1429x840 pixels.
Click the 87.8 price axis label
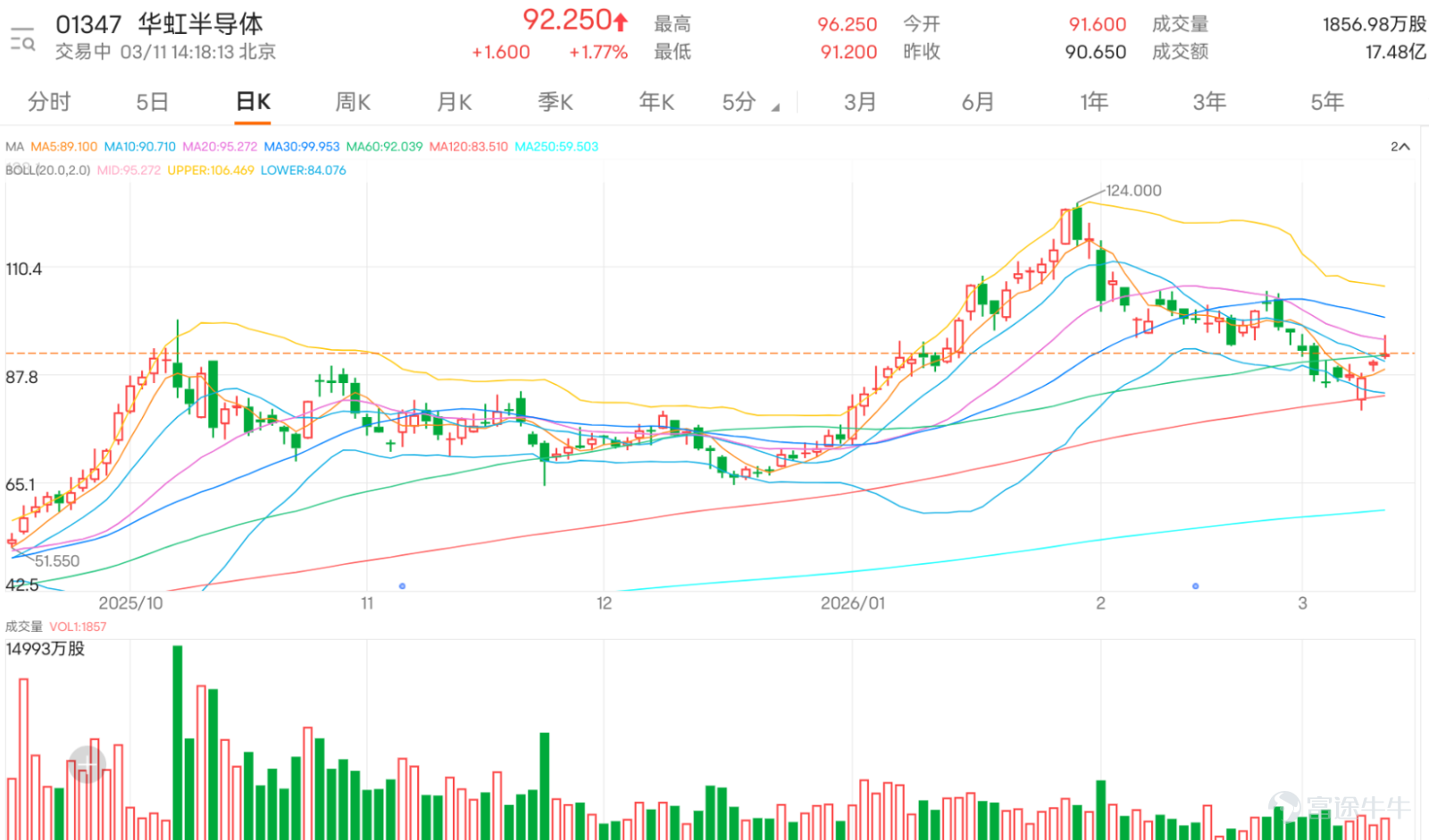21,377
